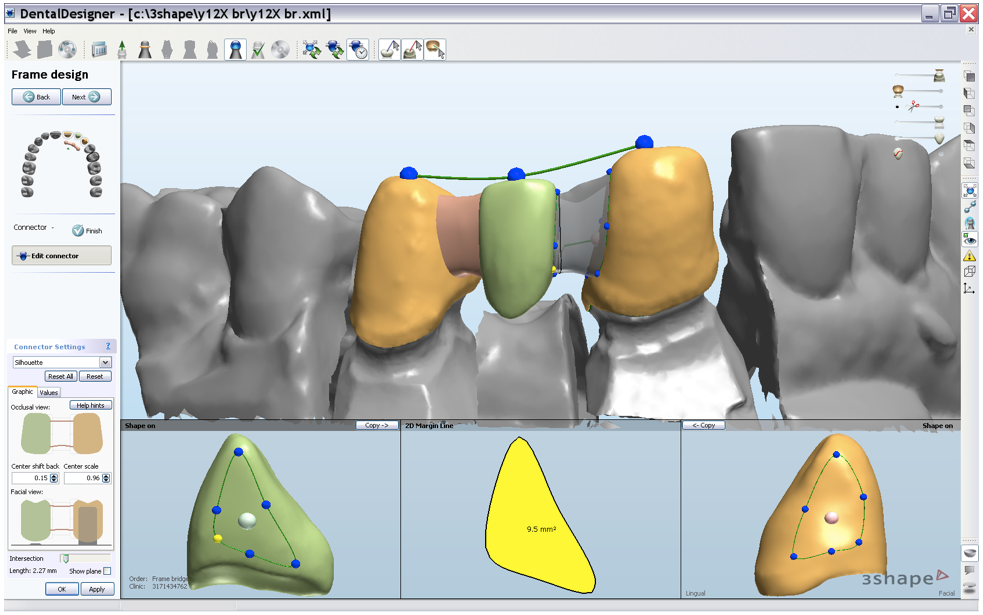The image size is (983, 615).
Task: Click the zoom-to-fit blue sphere icon
Action: click(x=969, y=191)
